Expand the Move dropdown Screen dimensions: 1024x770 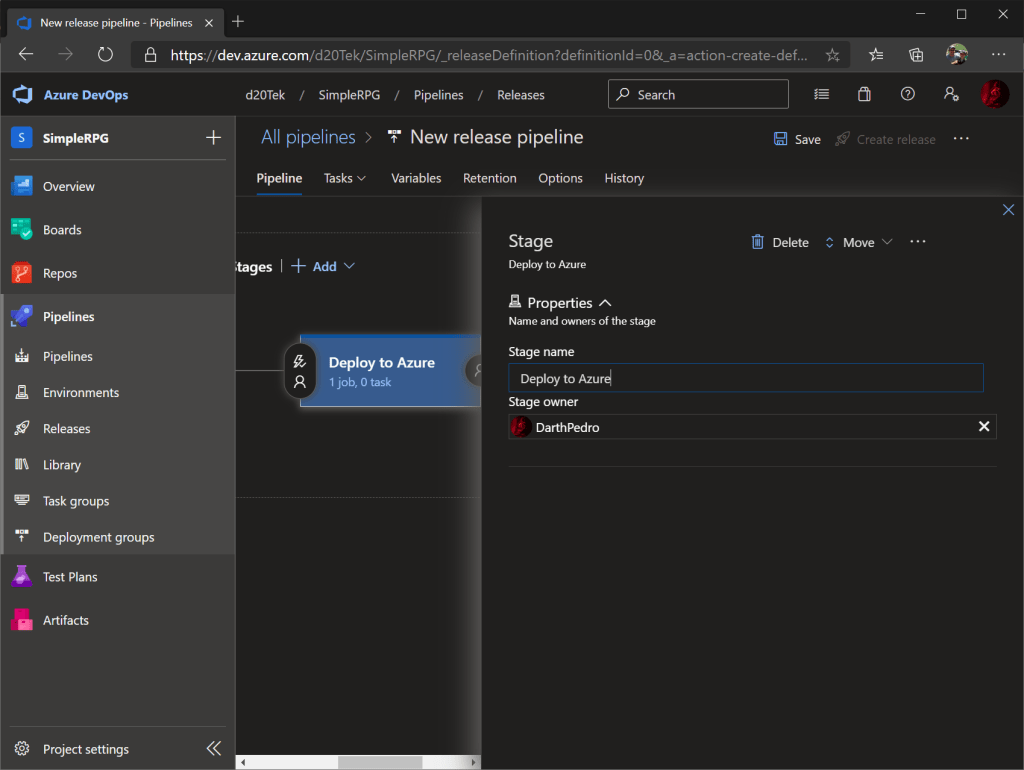[x=859, y=242]
